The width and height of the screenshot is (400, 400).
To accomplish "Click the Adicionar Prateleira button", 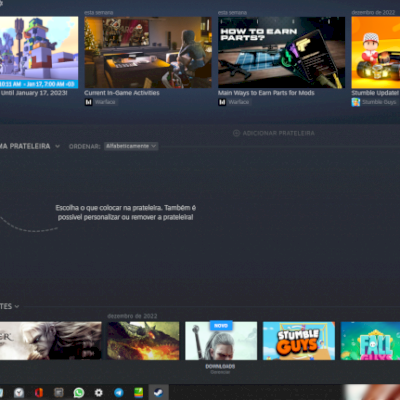I will point(274,133).
